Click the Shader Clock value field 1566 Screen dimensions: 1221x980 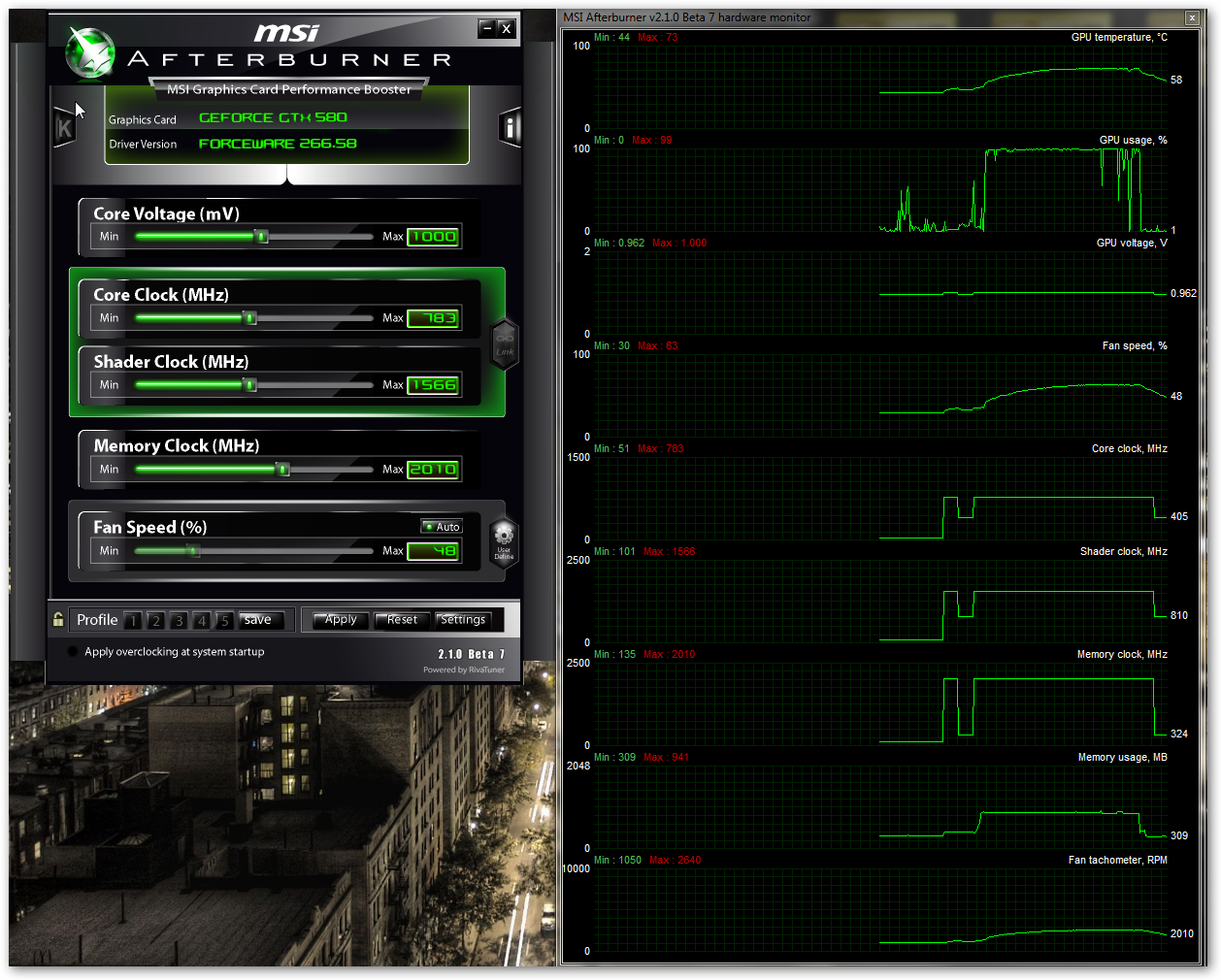tap(433, 385)
